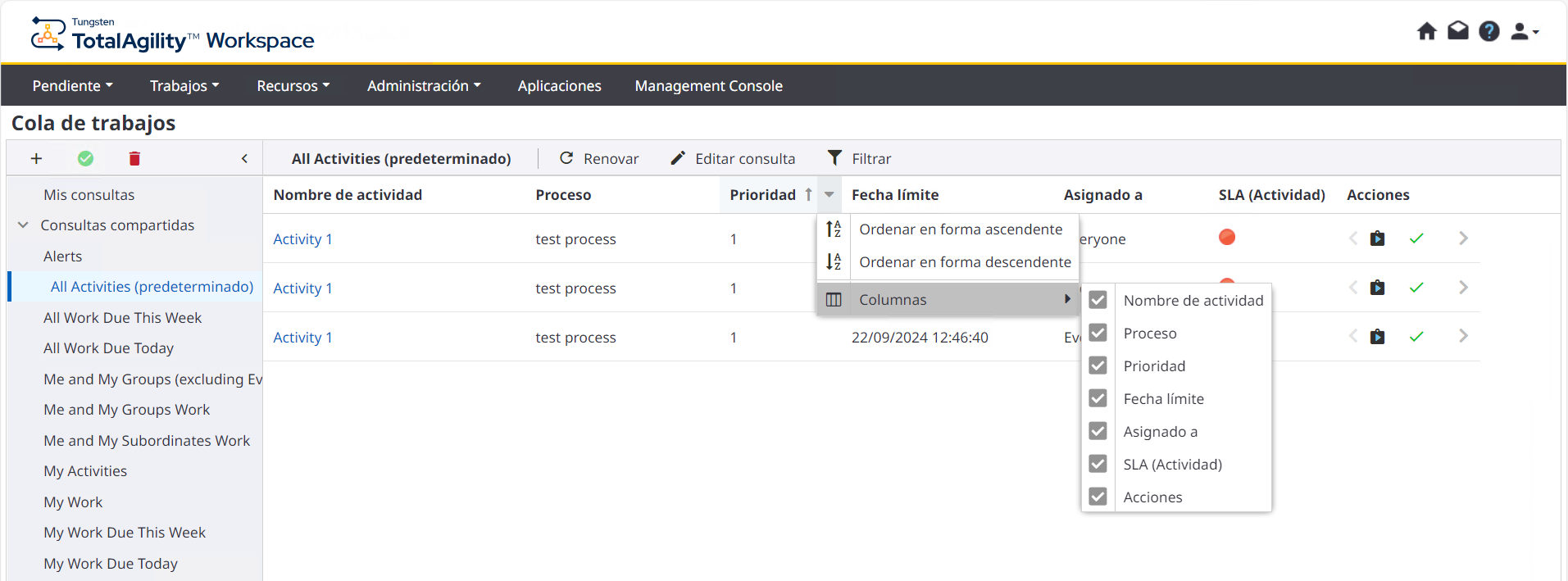1568x581 pixels.
Task: Open the help question mark icon
Action: [1488, 31]
